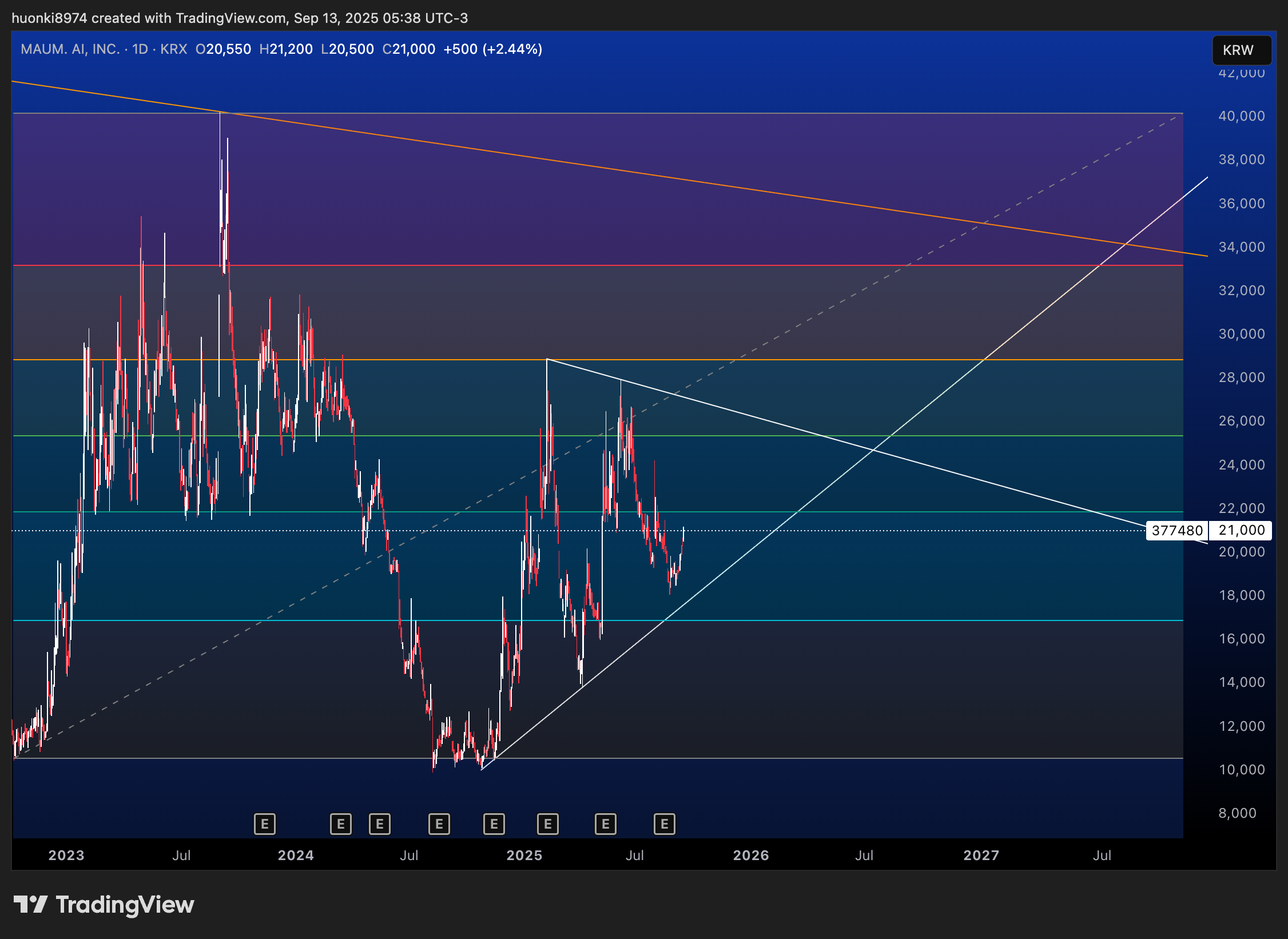Click the 2026 label on time axis
The image size is (1288, 939).
click(x=750, y=856)
